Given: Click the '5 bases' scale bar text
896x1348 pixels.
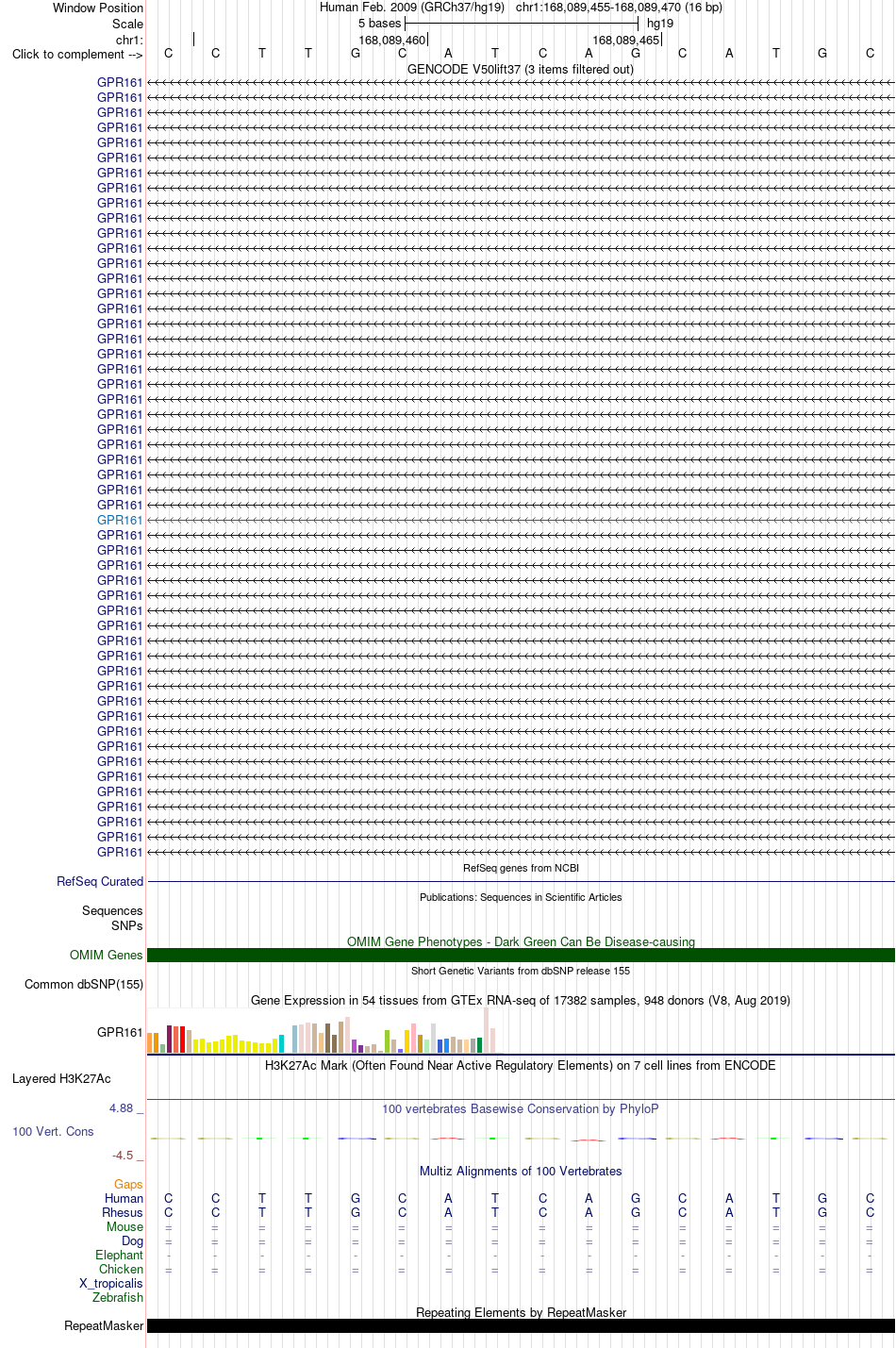Looking at the screenshot, I should pos(379,23).
